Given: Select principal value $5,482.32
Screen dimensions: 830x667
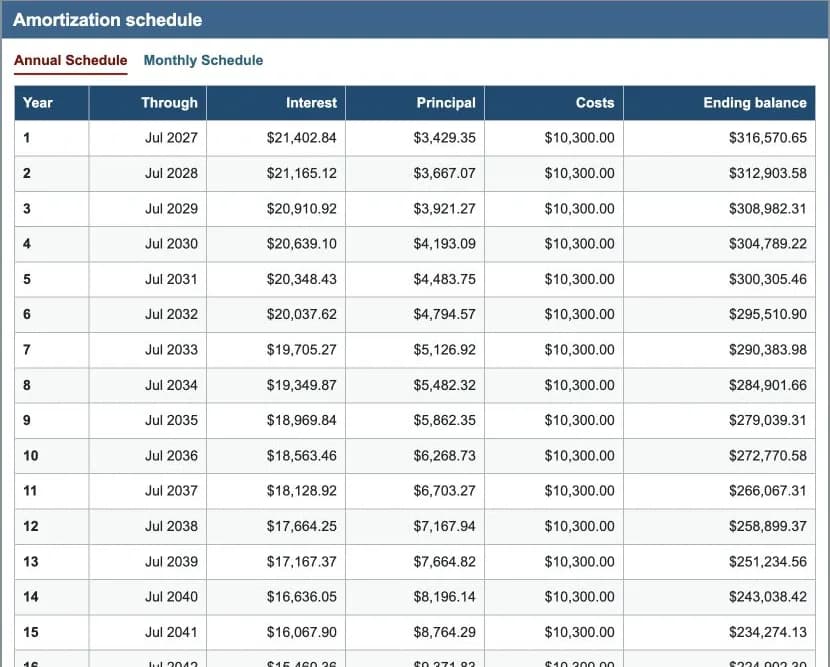Looking at the screenshot, I should point(445,385).
